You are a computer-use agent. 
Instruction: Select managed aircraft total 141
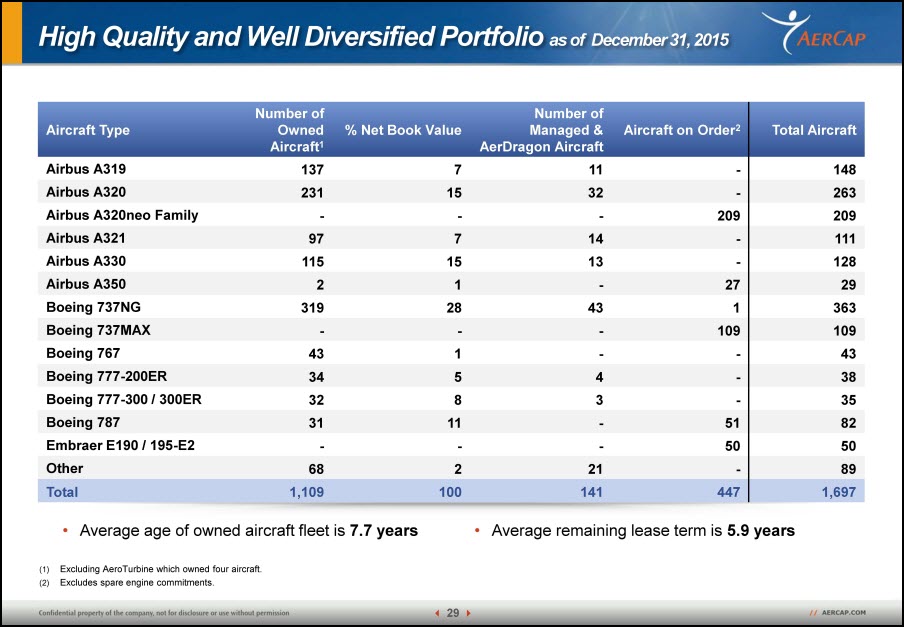click(x=591, y=492)
